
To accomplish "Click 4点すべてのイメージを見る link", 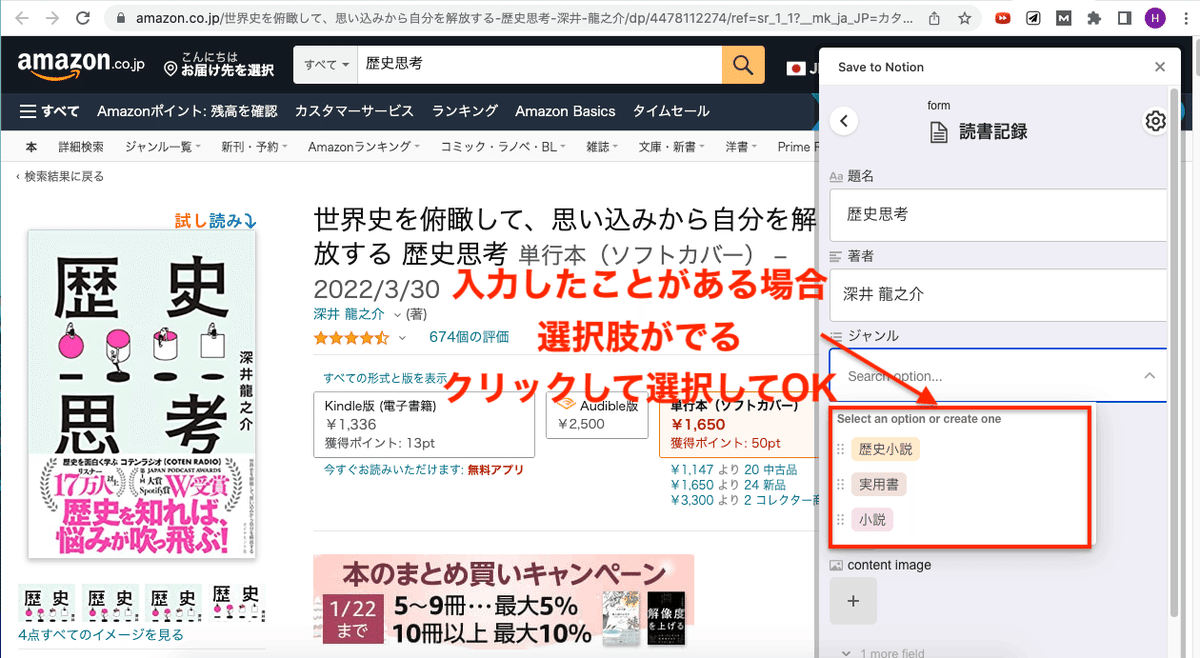I will pyautogui.click(x=101, y=634).
